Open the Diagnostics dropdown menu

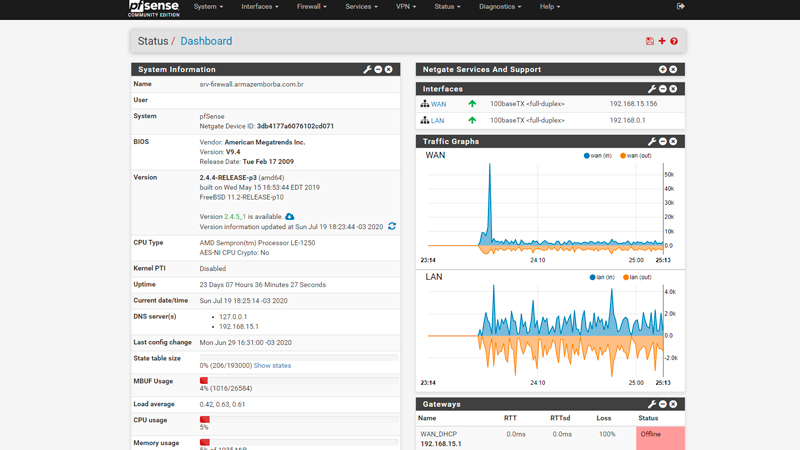[x=499, y=7]
